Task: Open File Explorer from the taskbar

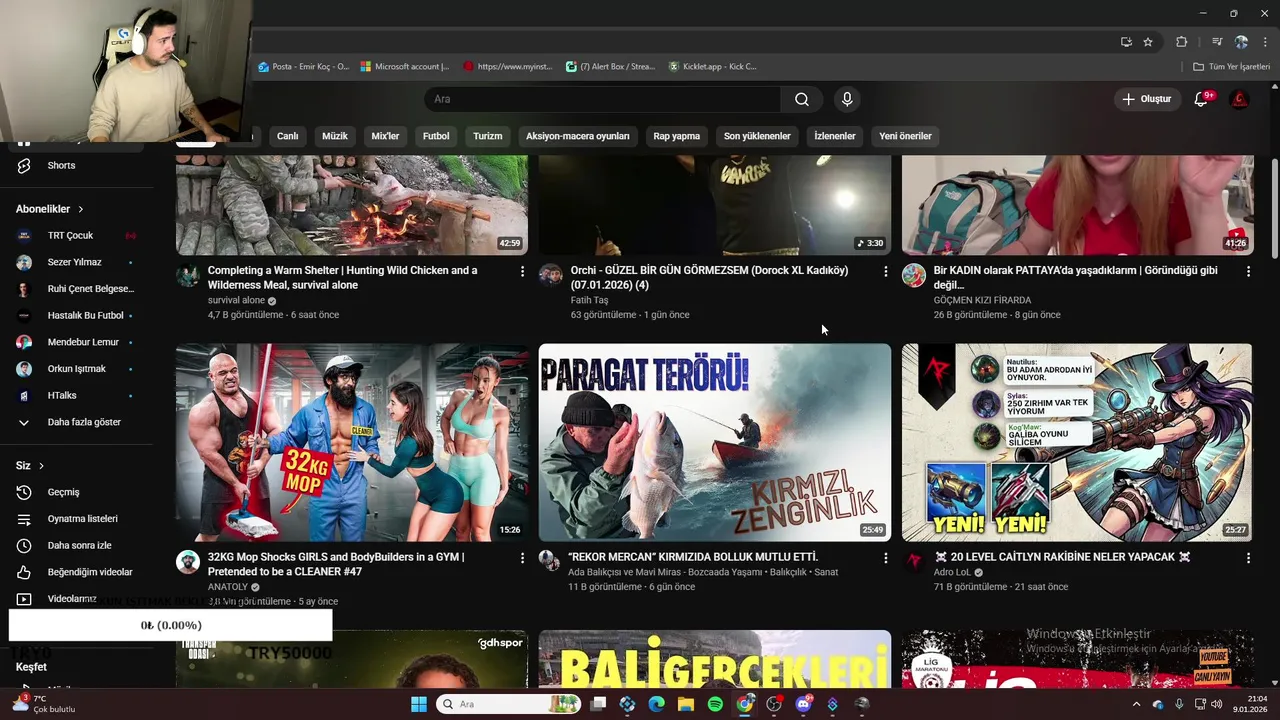Action: [685, 704]
